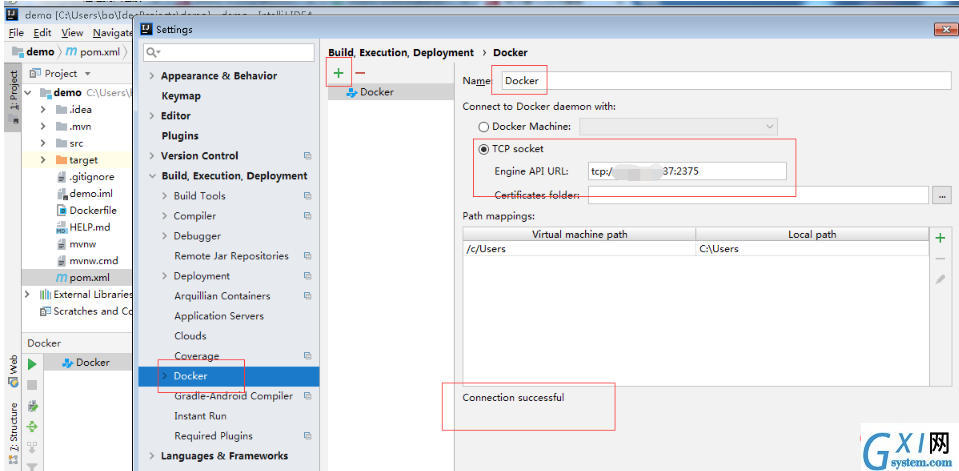This screenshot has height=471, width=959.
Task: Expand the .idea folder in project tree
Action: tap(43, 109)
